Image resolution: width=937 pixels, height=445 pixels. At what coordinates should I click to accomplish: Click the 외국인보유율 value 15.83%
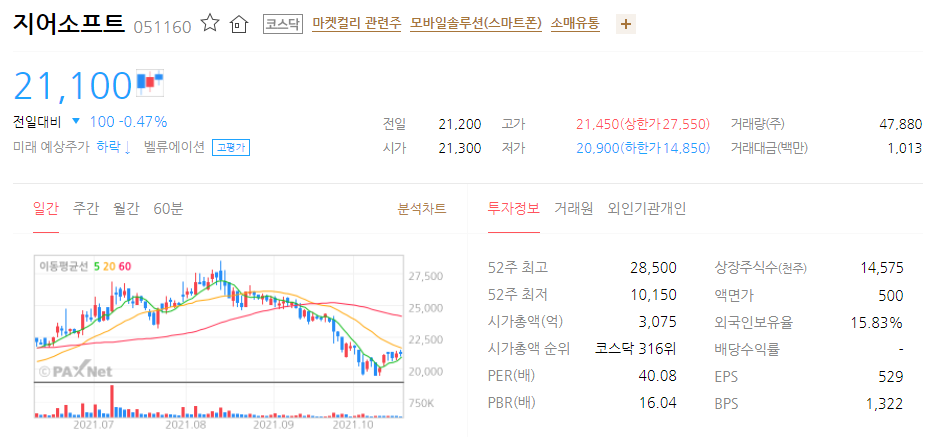[877, 323]
